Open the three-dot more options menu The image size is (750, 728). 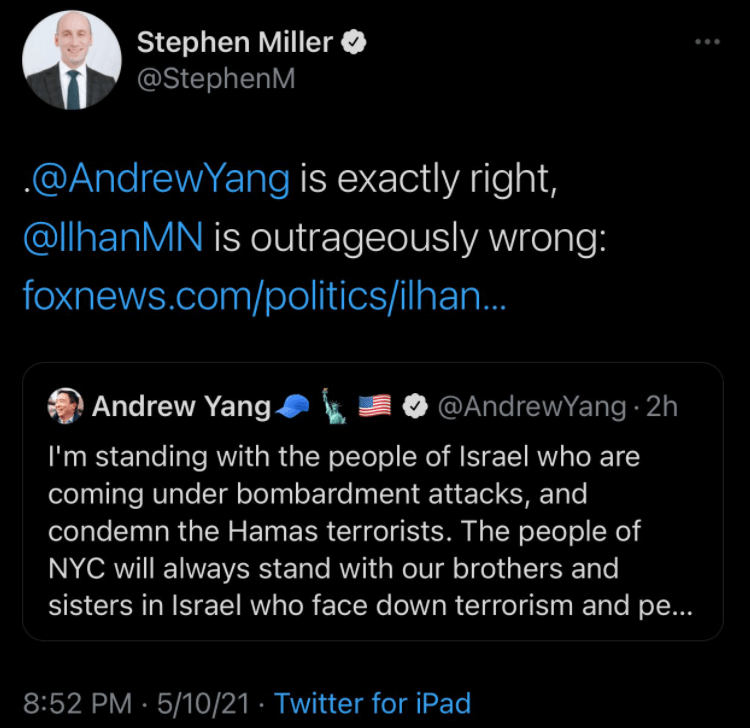(707, 41)
